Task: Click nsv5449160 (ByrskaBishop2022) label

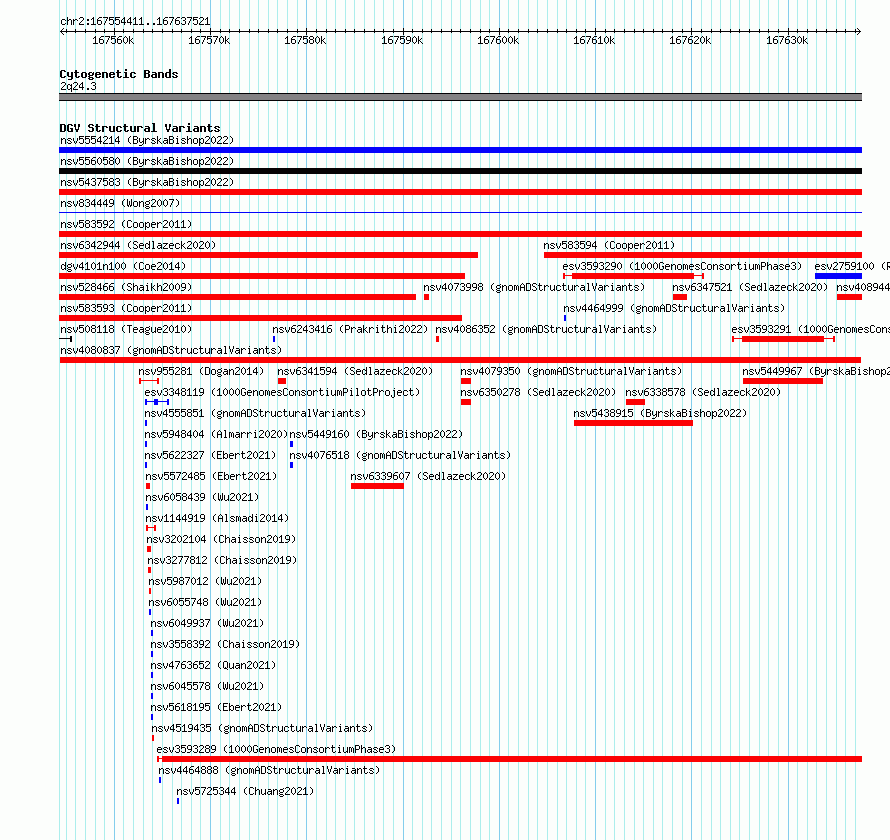Action: (x=376, y=434)
